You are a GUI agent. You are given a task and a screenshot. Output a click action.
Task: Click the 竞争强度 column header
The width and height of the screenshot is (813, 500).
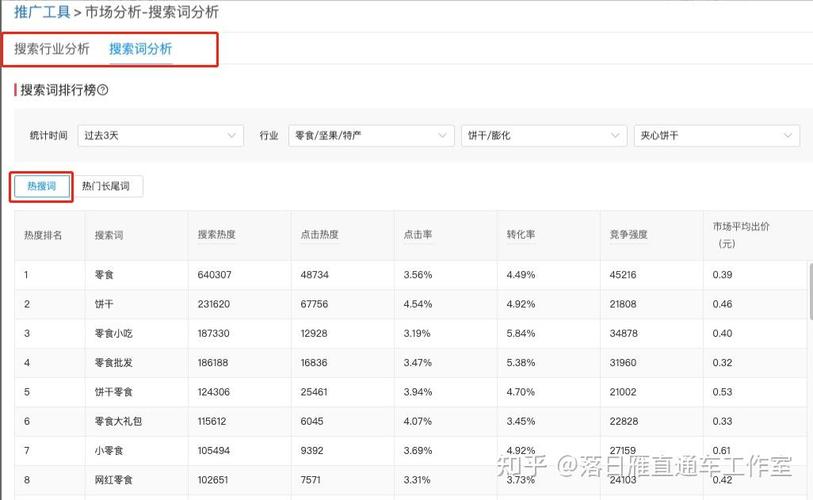tap(628, 234)
